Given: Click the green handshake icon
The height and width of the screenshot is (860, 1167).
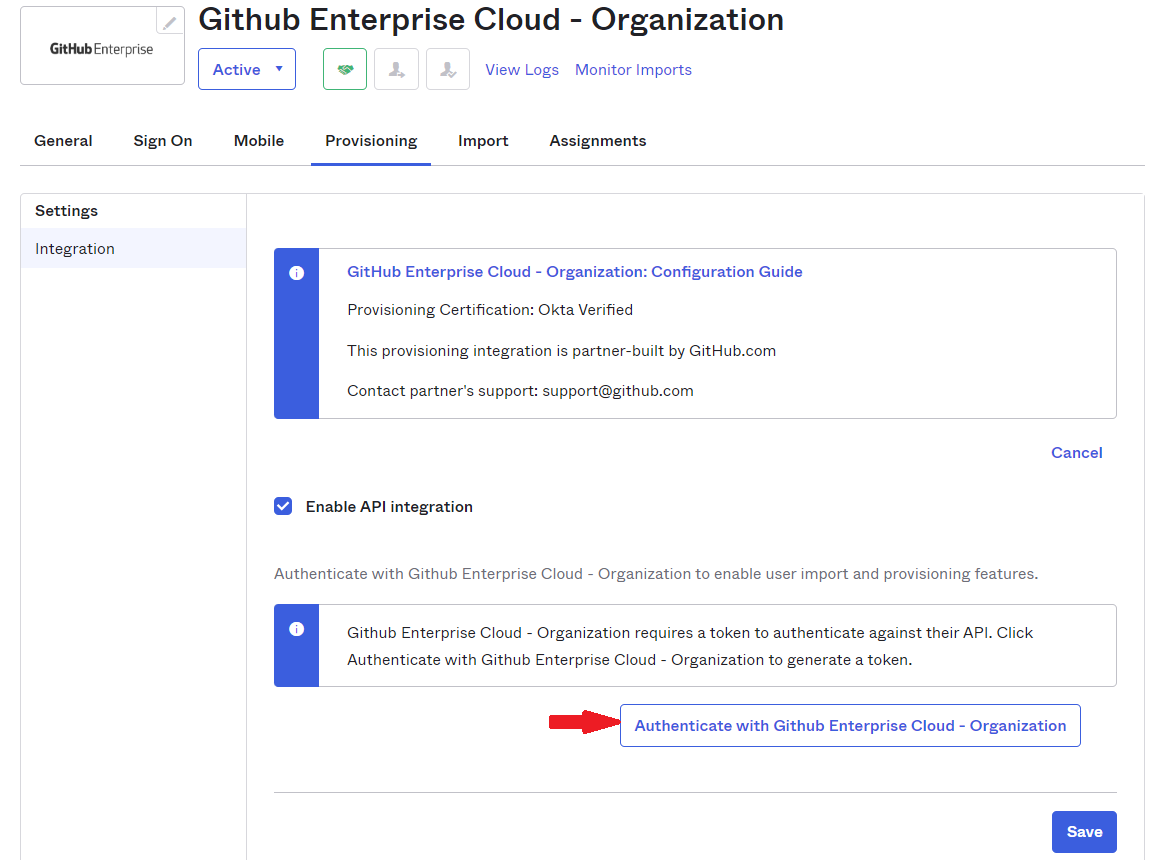Looking at the screenshot, I should pos(345,70).
